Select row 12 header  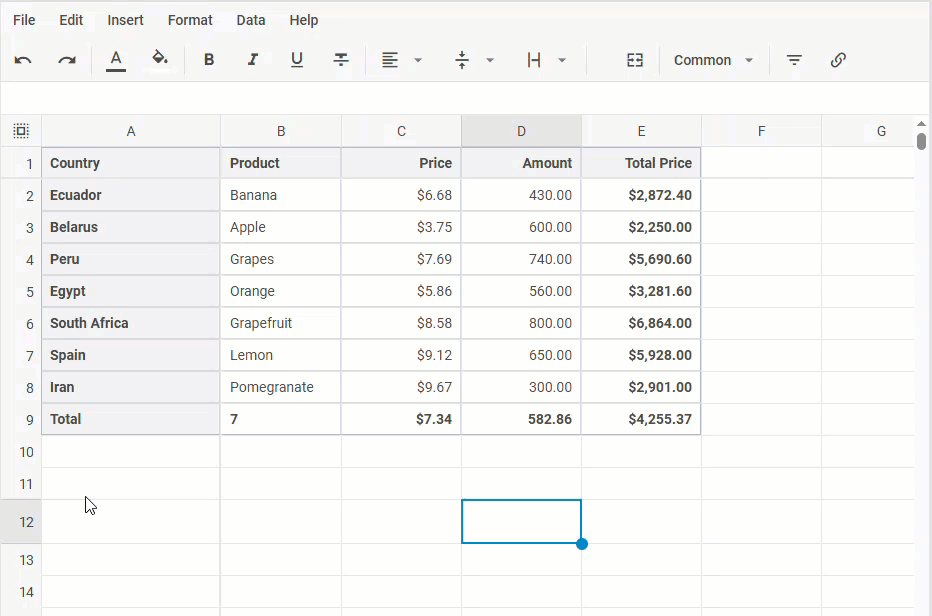(x=21, y=521)
